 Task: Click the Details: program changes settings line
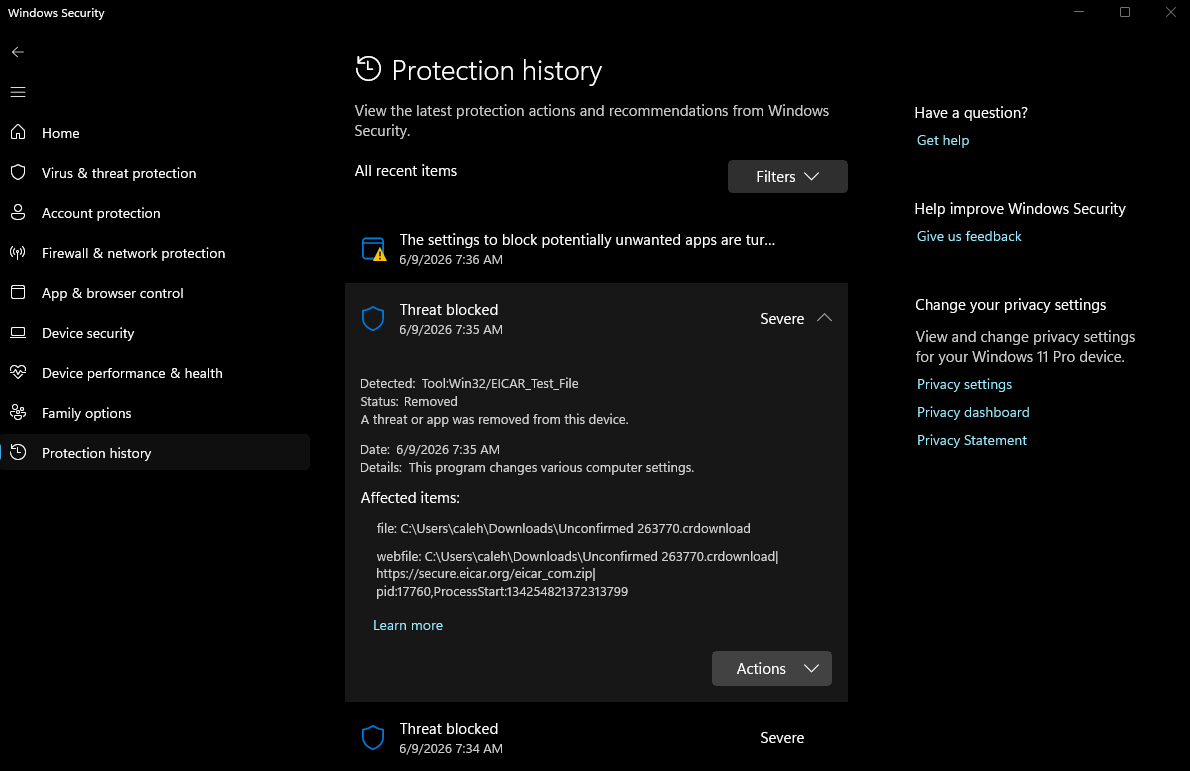point(527,467)
